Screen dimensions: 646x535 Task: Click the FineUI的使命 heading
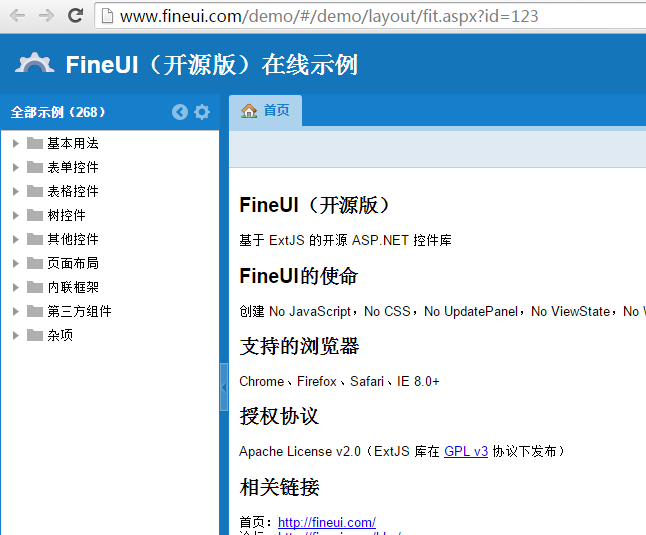pyautogui.click(x=299, y=276)
